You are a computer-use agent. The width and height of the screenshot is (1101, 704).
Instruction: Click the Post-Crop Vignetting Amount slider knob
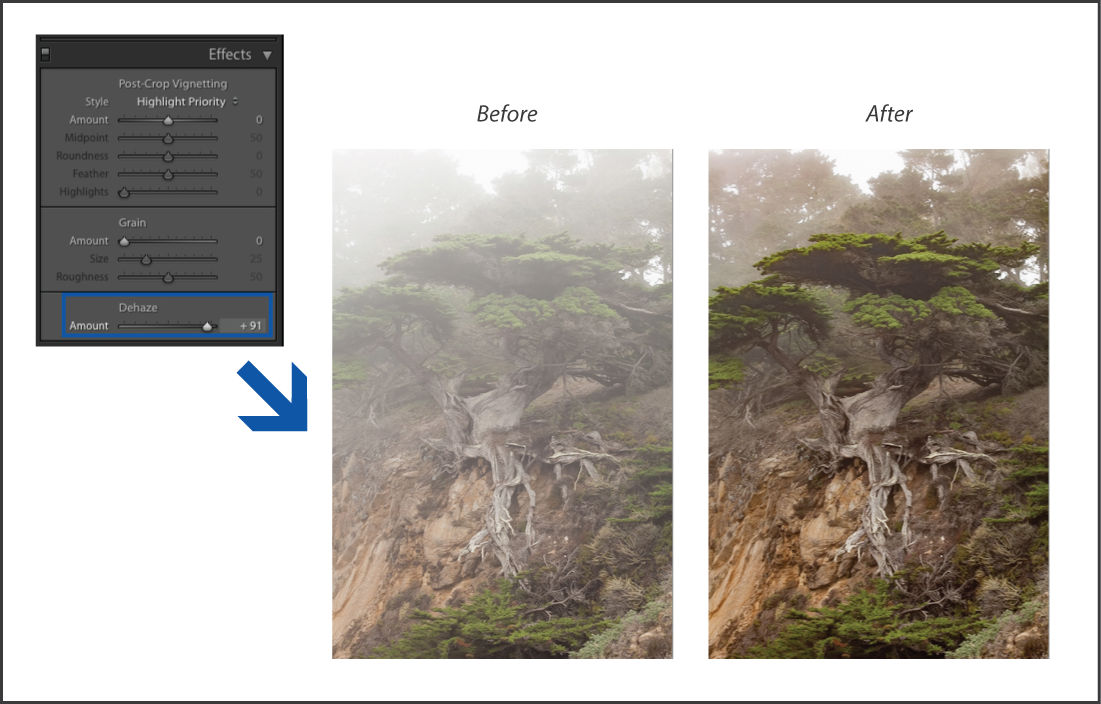click(x=168, y=120)
